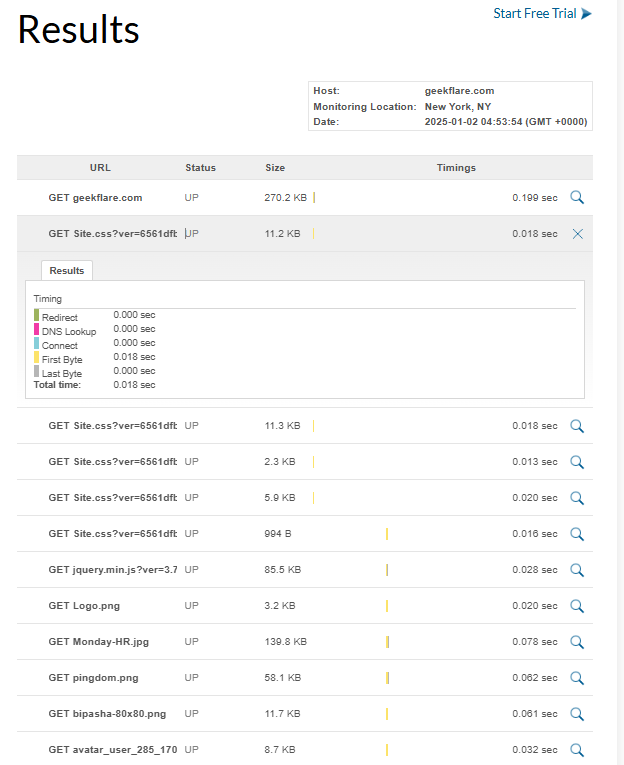
Task: Click GET Logo.png URL
Action: click(x=84, y=606)
